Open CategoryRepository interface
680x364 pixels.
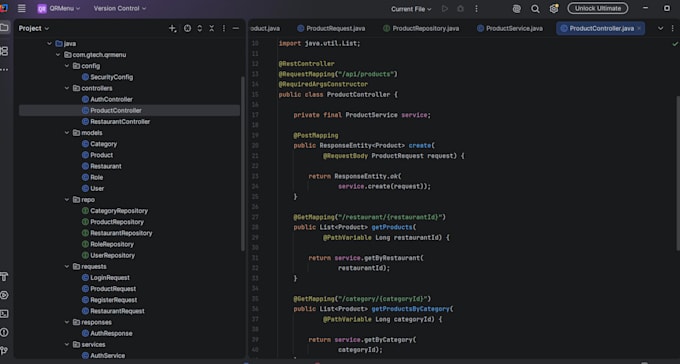click(x=119, y=211)
